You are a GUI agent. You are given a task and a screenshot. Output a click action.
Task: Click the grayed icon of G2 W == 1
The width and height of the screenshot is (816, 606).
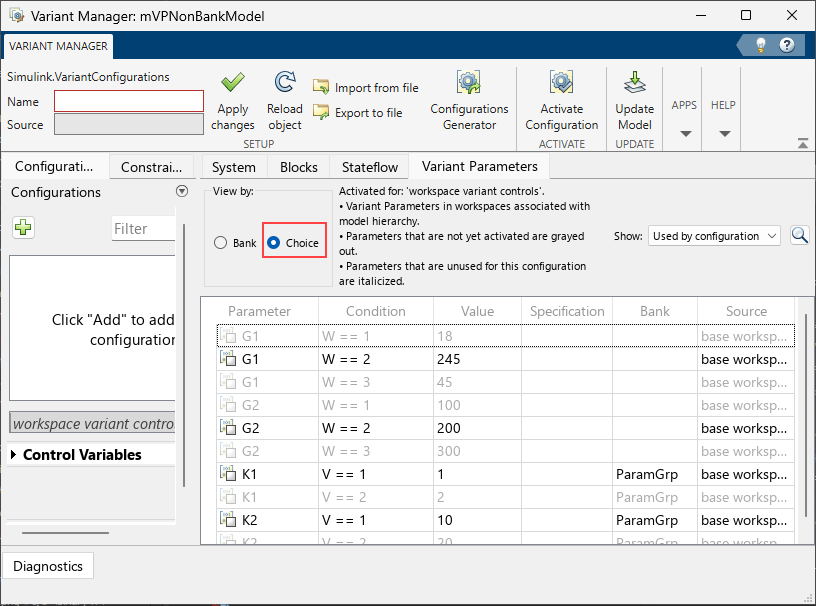click(228, 405)
